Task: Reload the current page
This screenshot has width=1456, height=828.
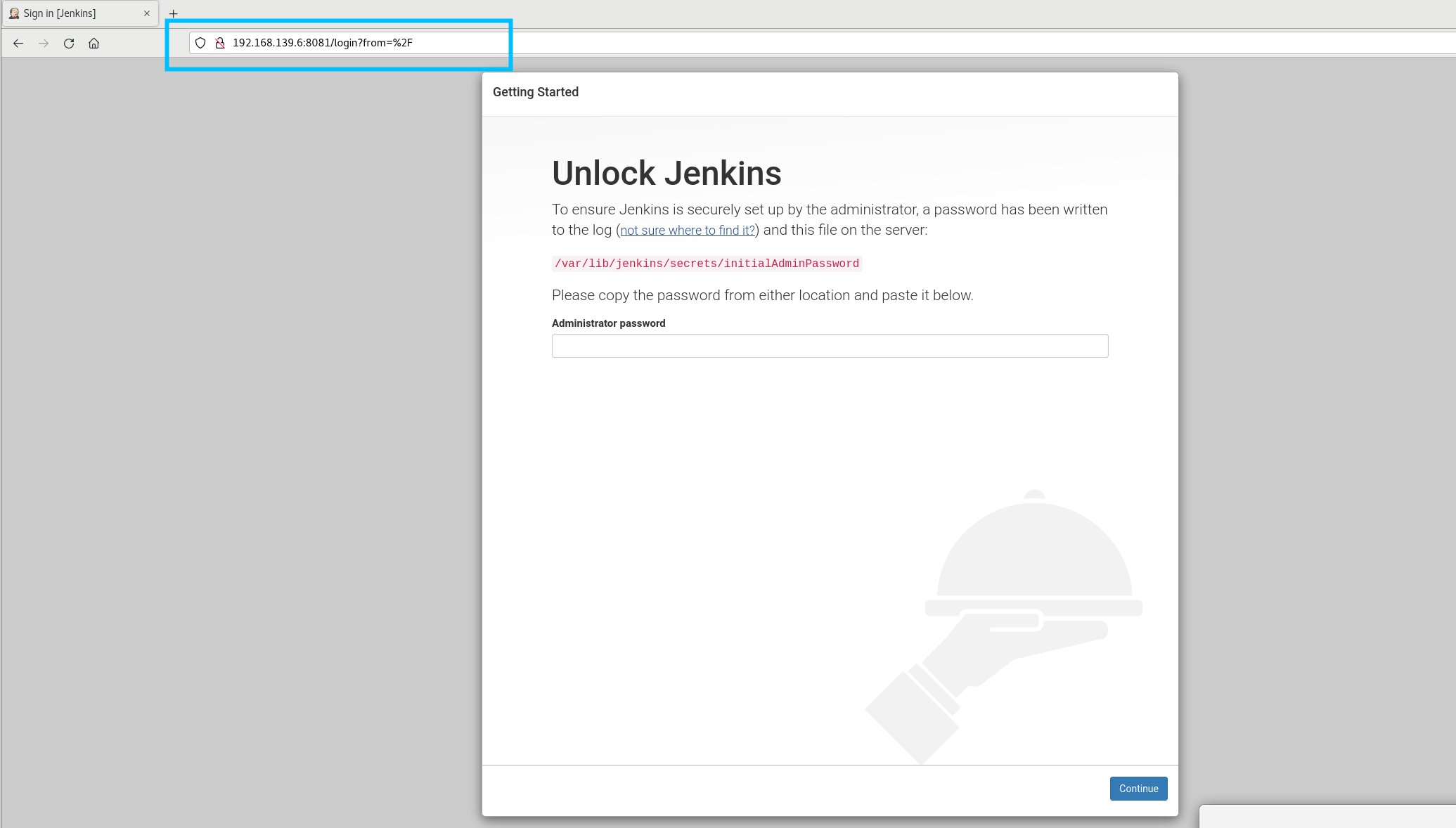Action: pyautogui.click(x=69, y=43)
